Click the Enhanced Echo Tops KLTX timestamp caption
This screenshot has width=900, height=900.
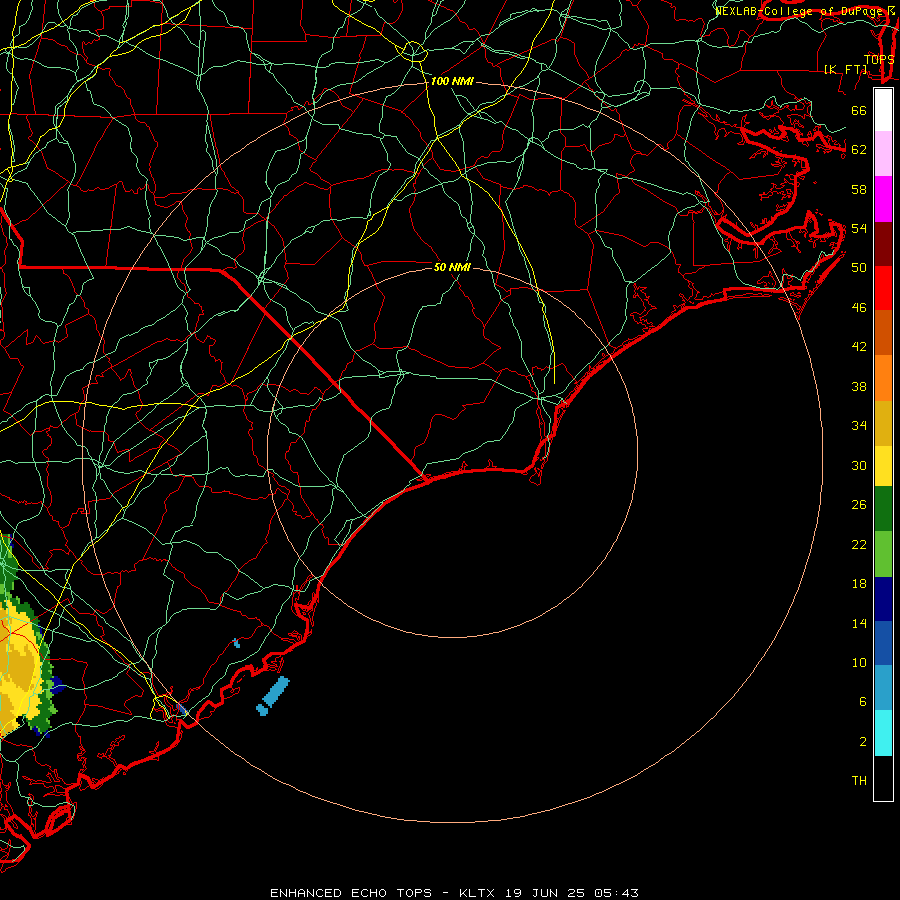(x=454, y=893)
